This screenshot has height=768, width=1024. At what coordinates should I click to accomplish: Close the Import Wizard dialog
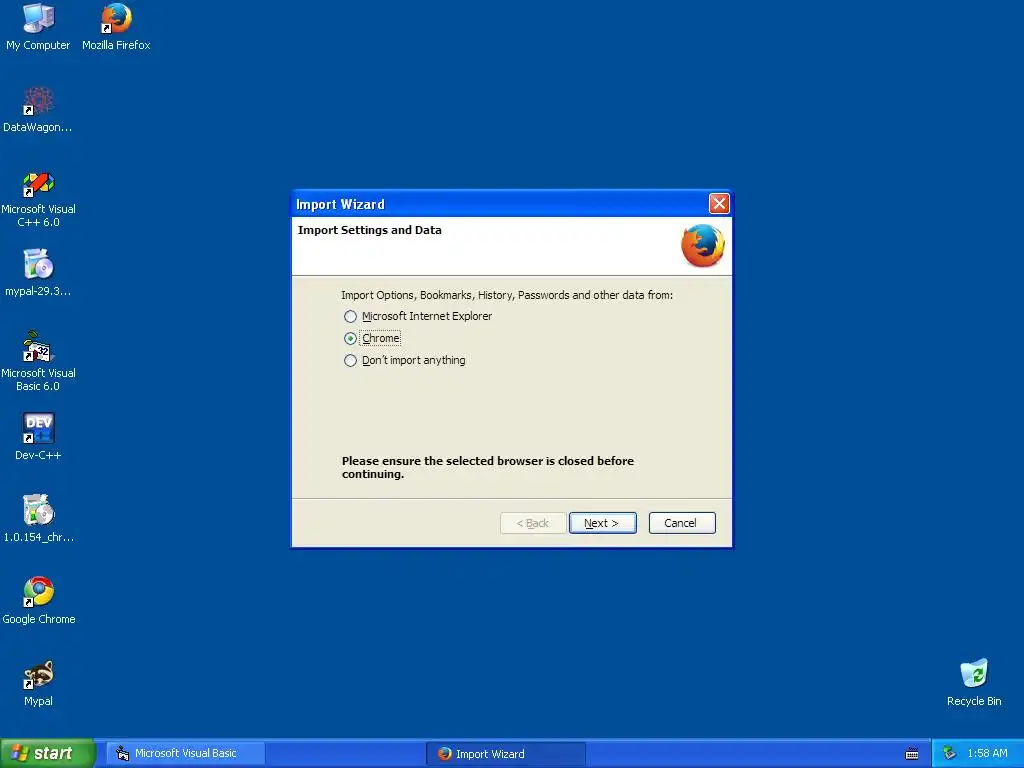[x=719, y=204]
